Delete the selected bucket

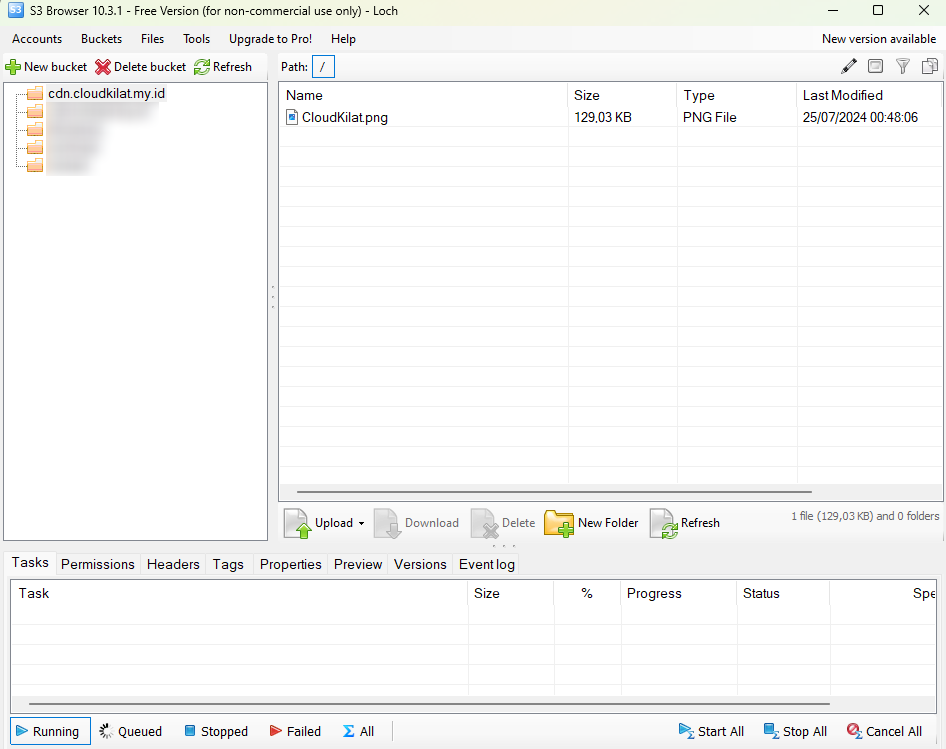point(140,67)
